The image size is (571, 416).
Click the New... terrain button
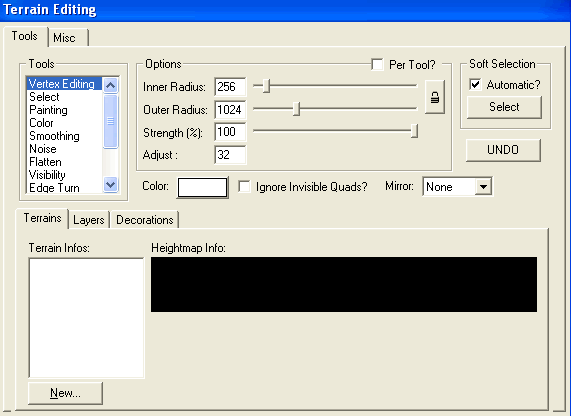[65, 393]
